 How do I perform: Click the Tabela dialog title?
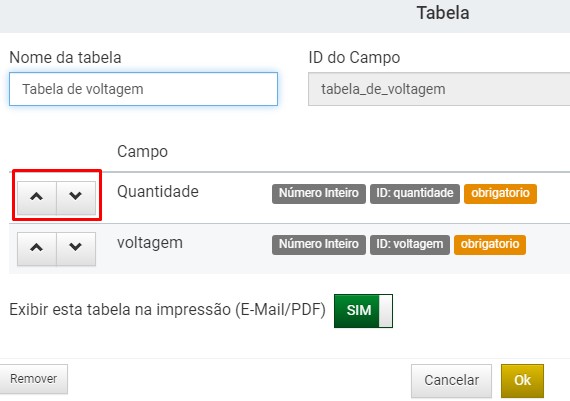tap(443, 13)
